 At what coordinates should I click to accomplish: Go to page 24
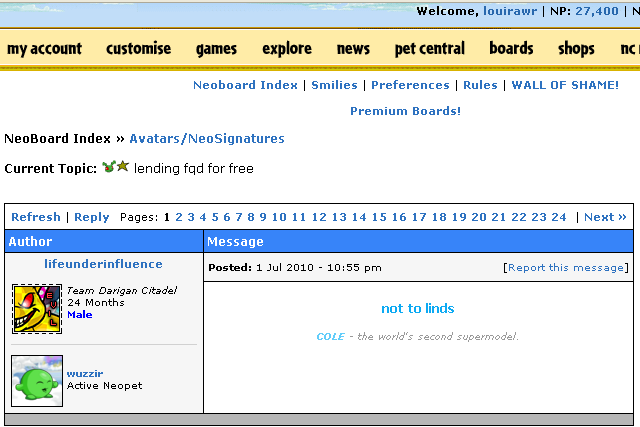(x=559, y=217)
